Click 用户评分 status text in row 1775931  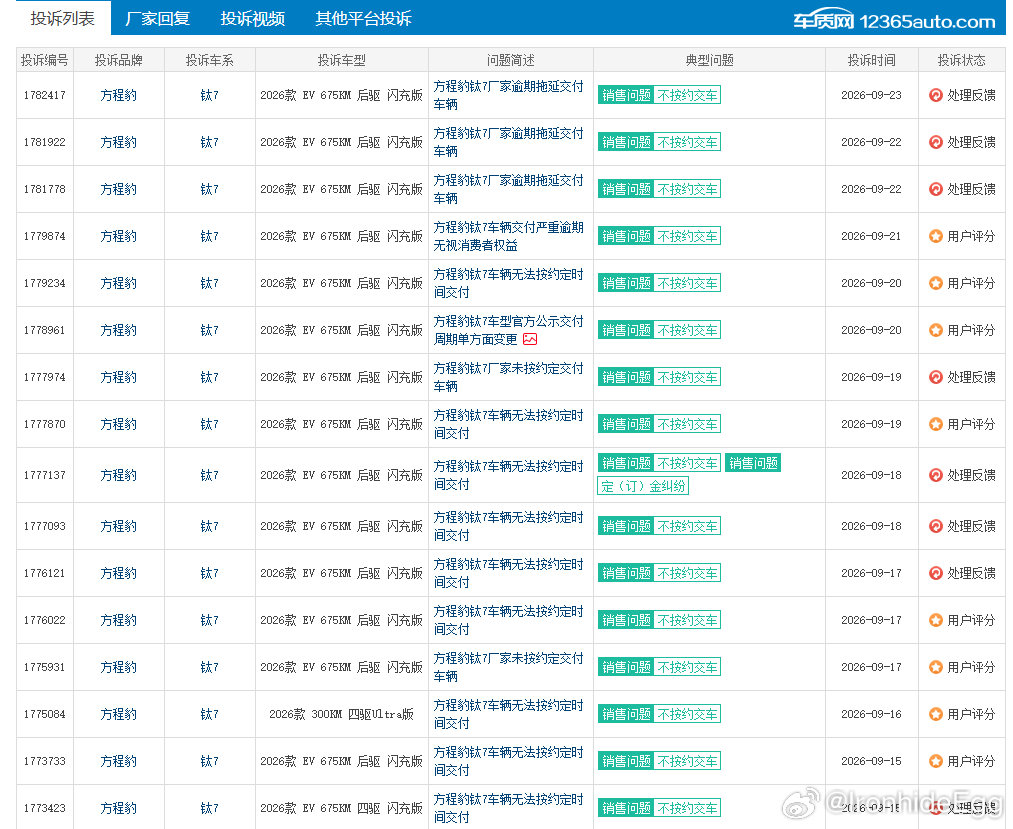click(x=971, y=667)
